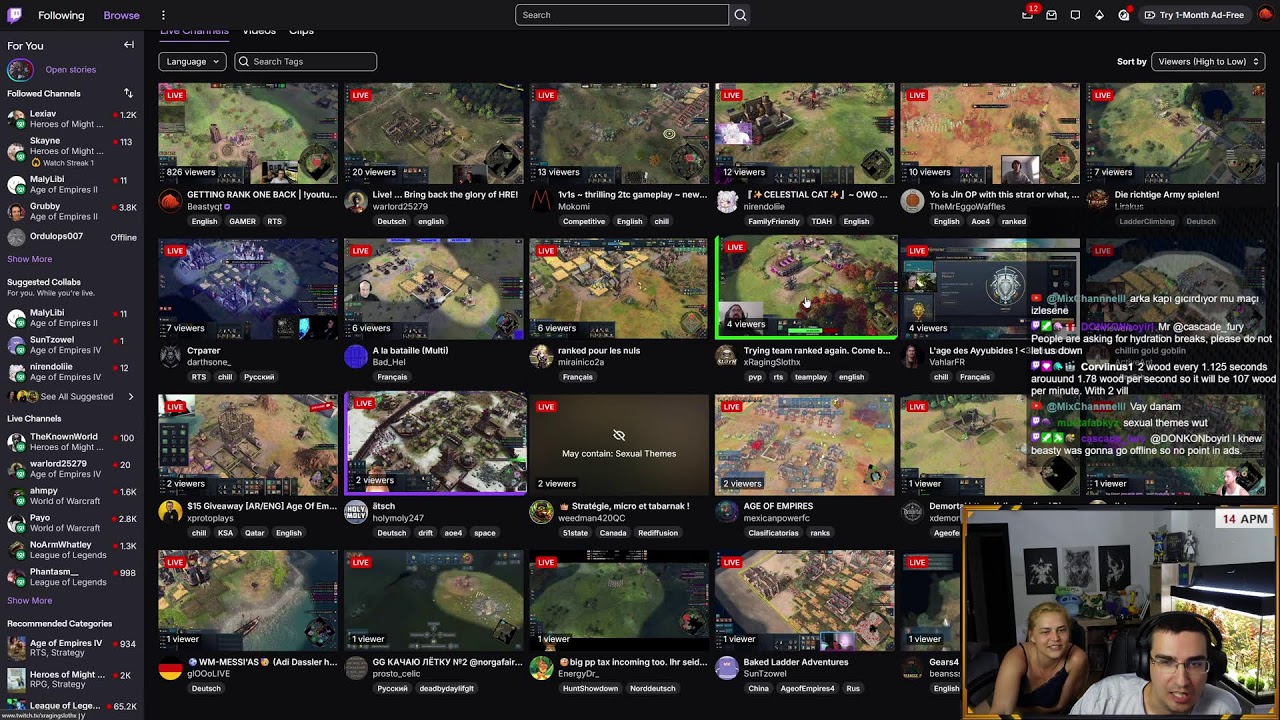
Task: Click the Search Tags input field
Action: point(305,61)
